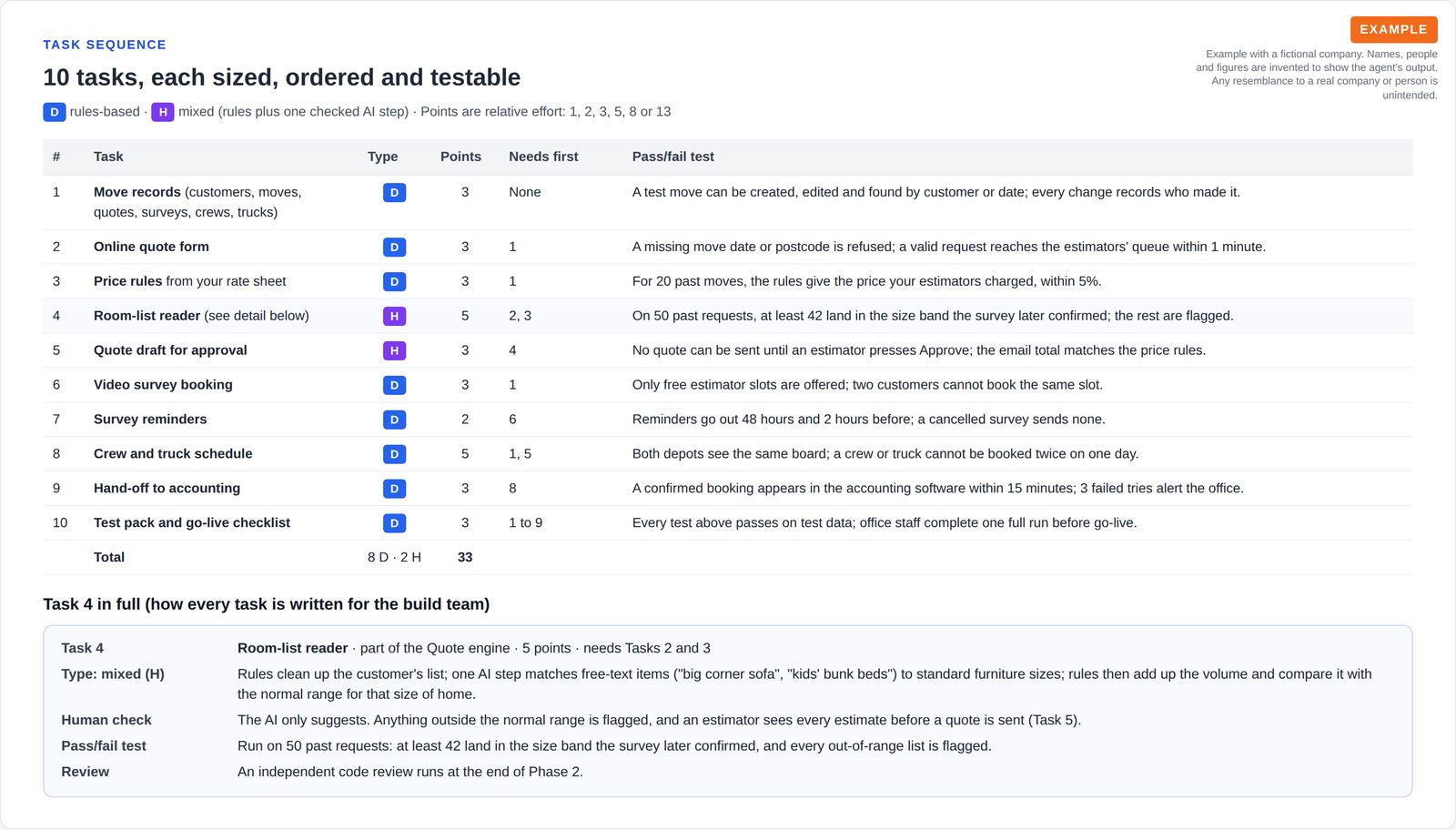Click the Pass/fail test column header
The width and height of the screenshot is (1456, 830).
tap(672, 157)
